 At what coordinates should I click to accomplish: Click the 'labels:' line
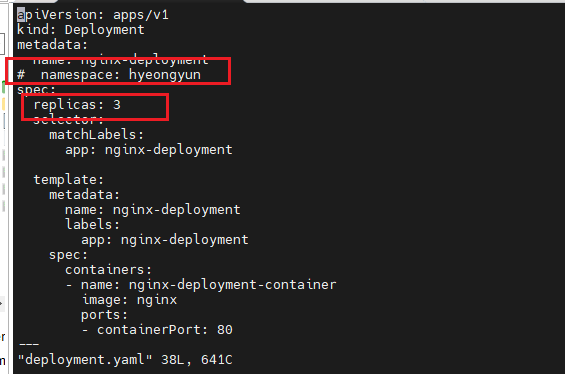tap(92, 224)
